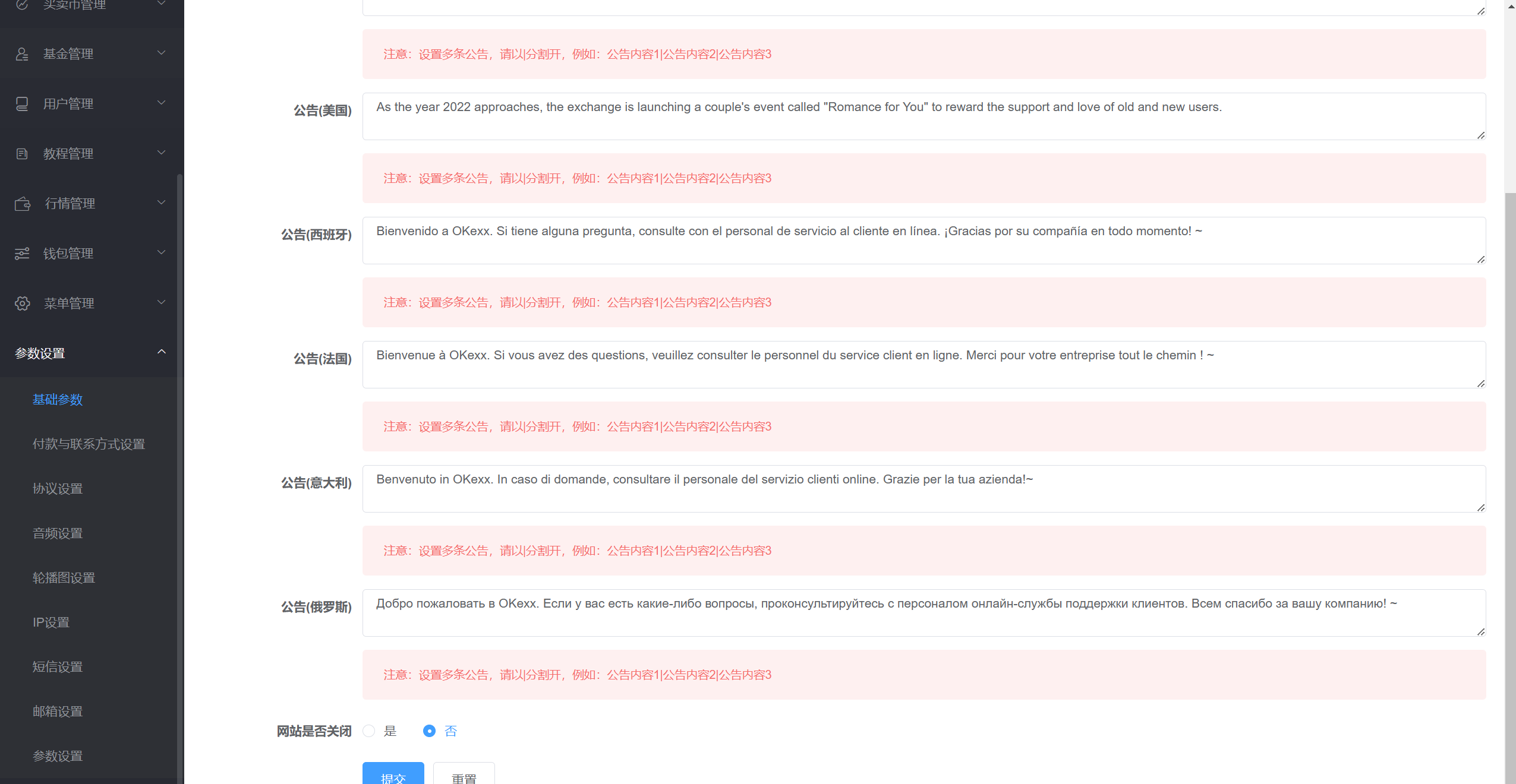The image size is (1516, 784).
Task: Expand the 钱包管理 chevron
Action: 161,252
